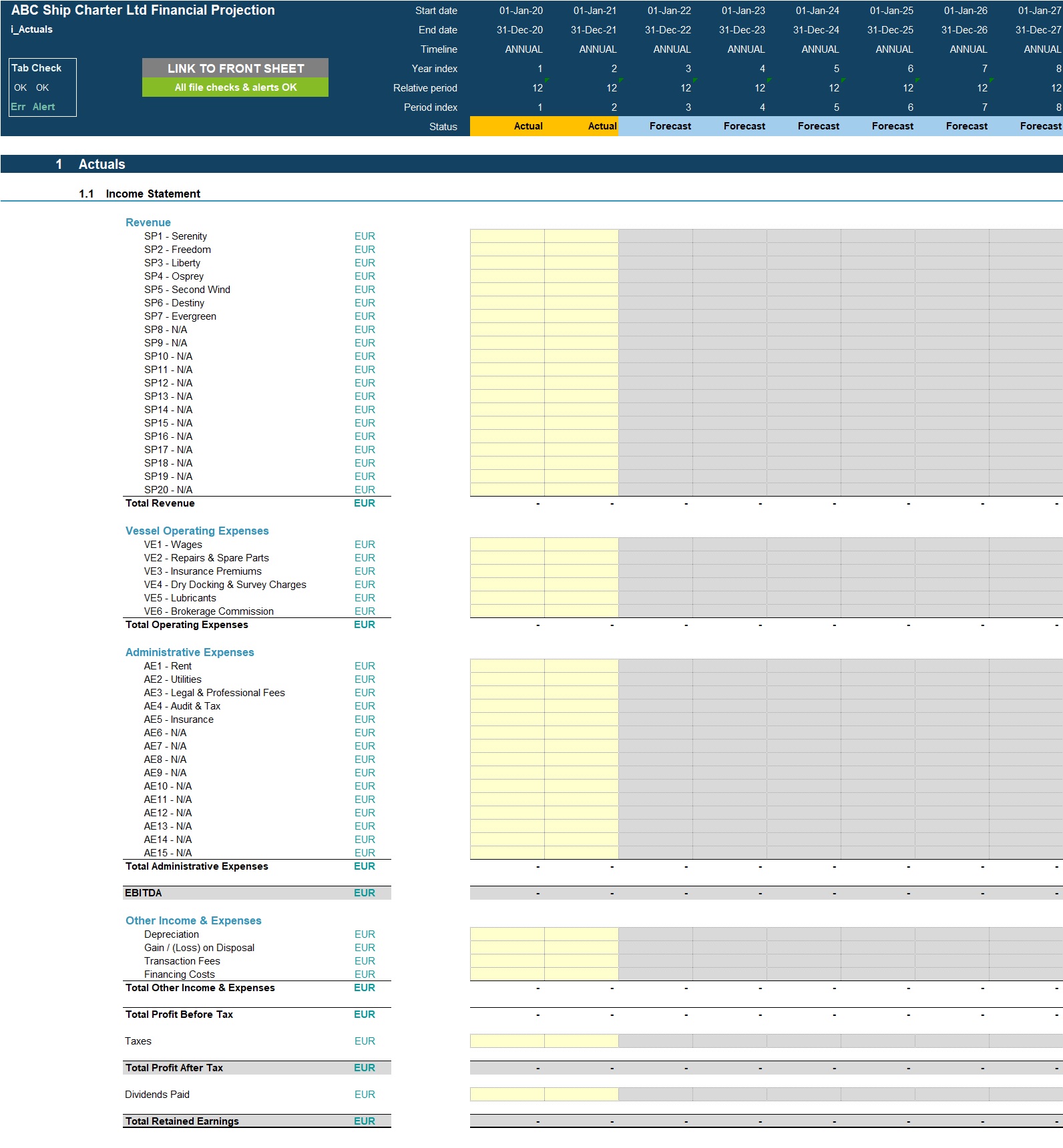The image size is (1063, 1148).
Task: Select the Tab Check label
Action: [37, 68]
